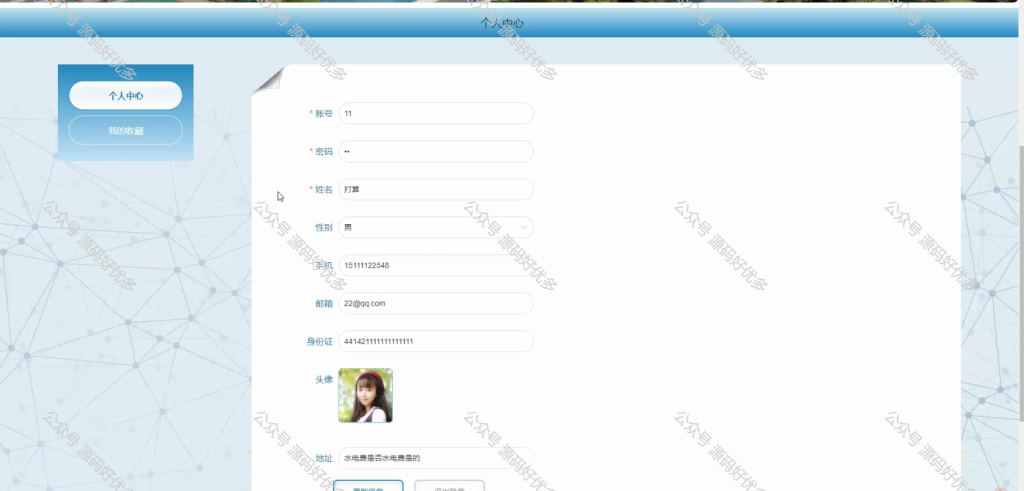Click the 头像 label text
The height and width of the screenshot is (491, 1024).
324,379
